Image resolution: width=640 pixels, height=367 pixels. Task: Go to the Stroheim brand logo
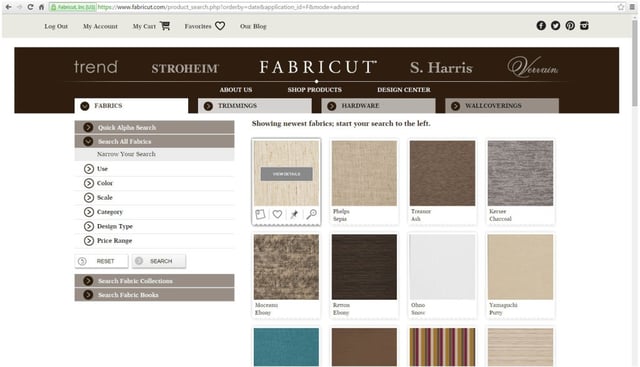point(185,69)
